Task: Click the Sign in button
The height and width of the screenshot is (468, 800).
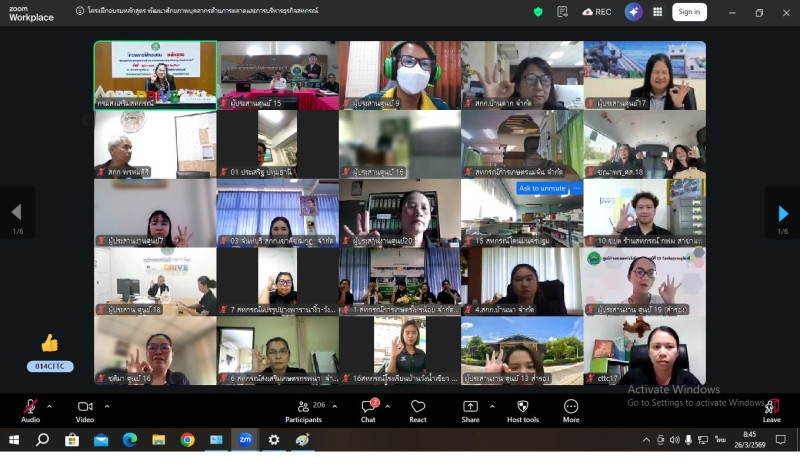Action: pos(688,12)
